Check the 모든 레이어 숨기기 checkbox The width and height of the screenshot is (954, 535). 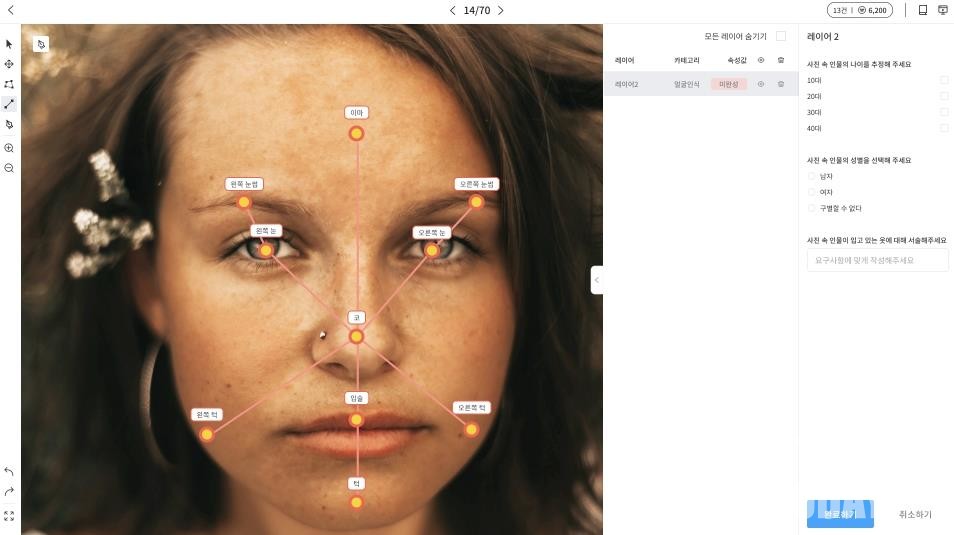tap(781, 36)
